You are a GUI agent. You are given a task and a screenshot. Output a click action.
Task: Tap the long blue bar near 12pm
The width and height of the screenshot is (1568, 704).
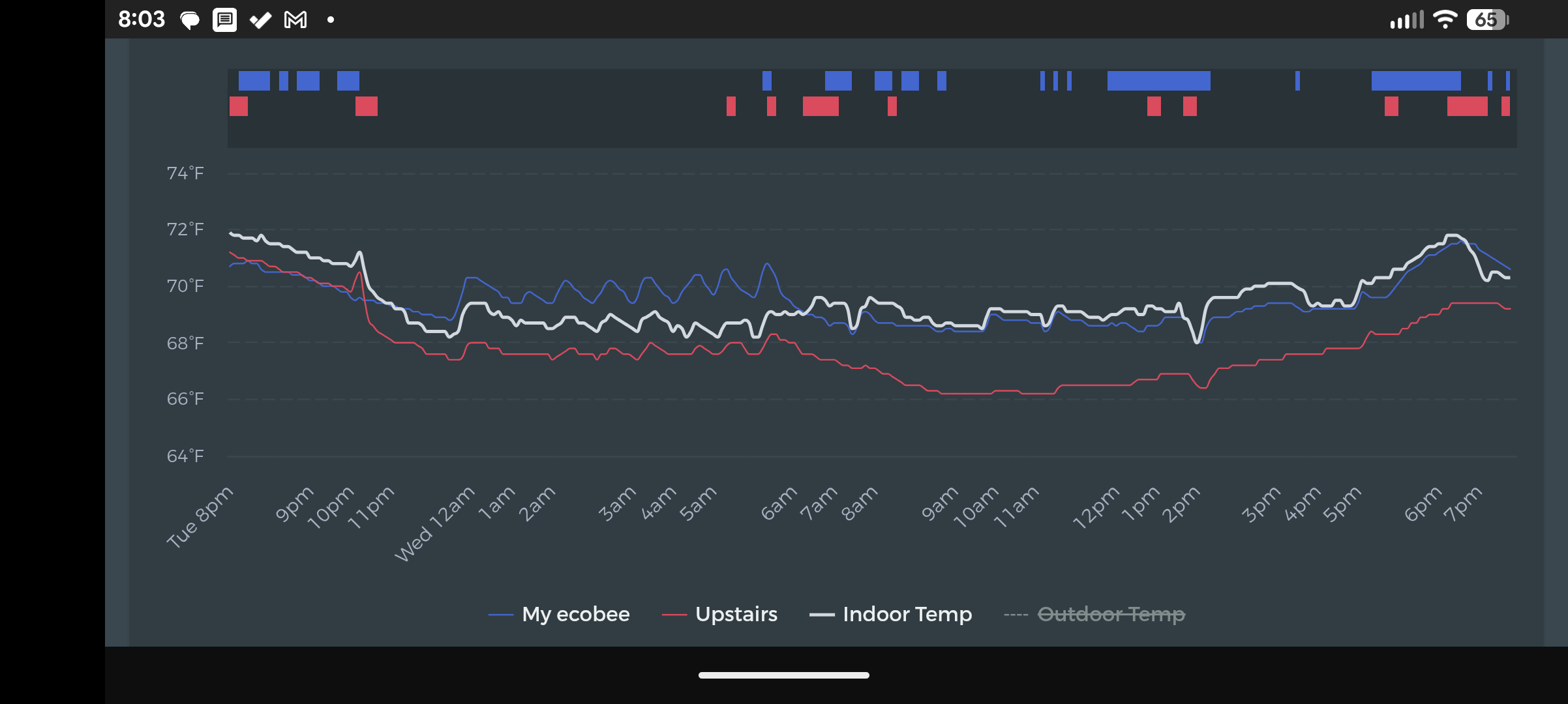[x=1158, y=81]
